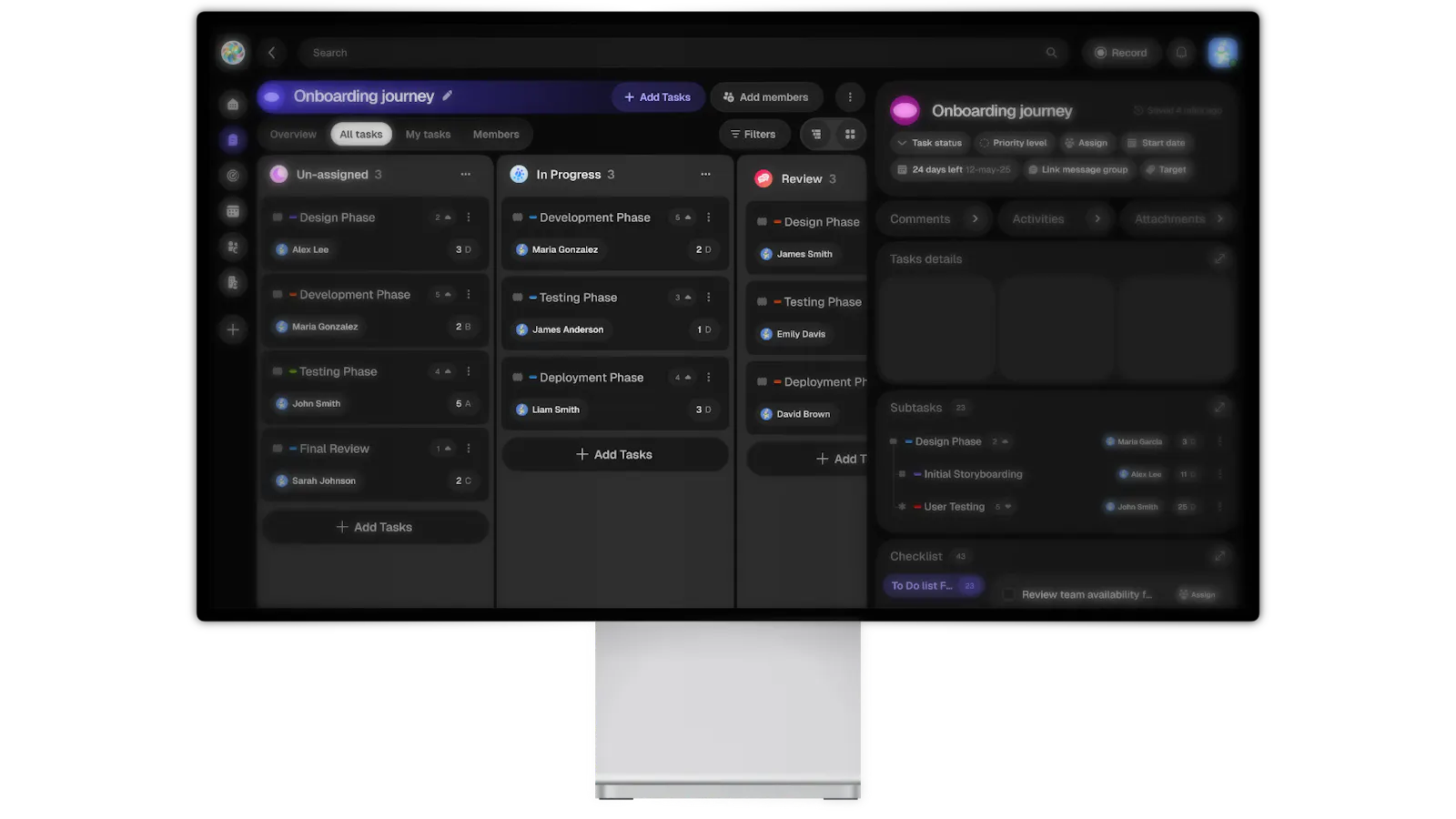This screenshot has height=819, width=1456.
Task: Click the magenta project color circle in detail panel
Action: click(905, 111)
